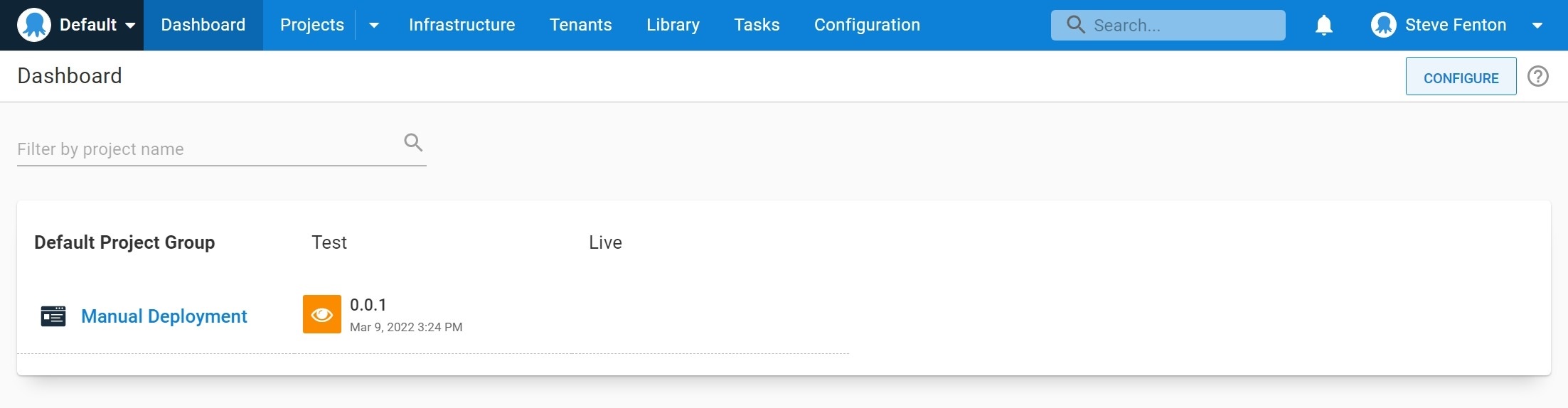The width and height of the screenshot is (1568, 408).
Task: Click the Manual Deployment project icon
Action: 53,316
